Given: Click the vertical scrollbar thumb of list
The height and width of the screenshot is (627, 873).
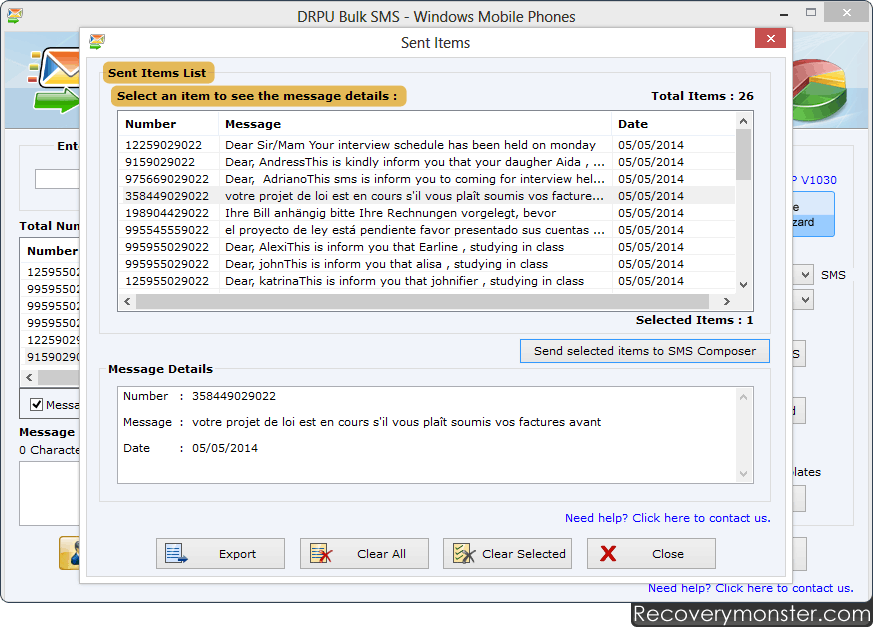Looking at the screenshot, I should click(743, 155).
